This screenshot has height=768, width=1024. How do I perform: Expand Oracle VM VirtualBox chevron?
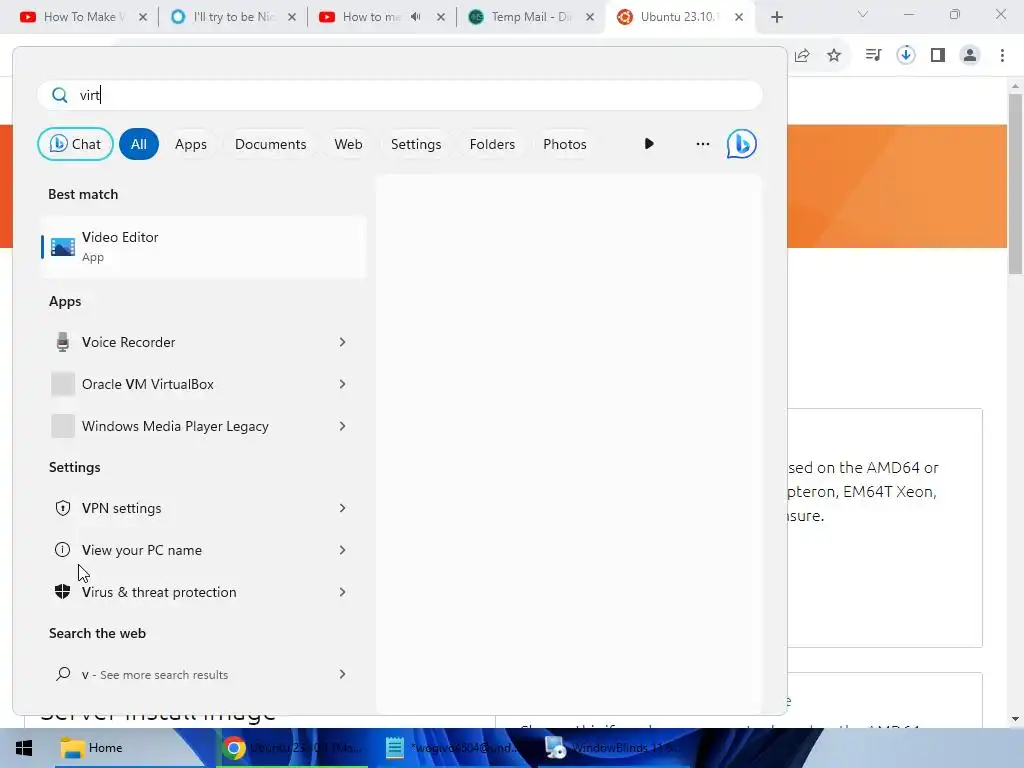(342, 384)
